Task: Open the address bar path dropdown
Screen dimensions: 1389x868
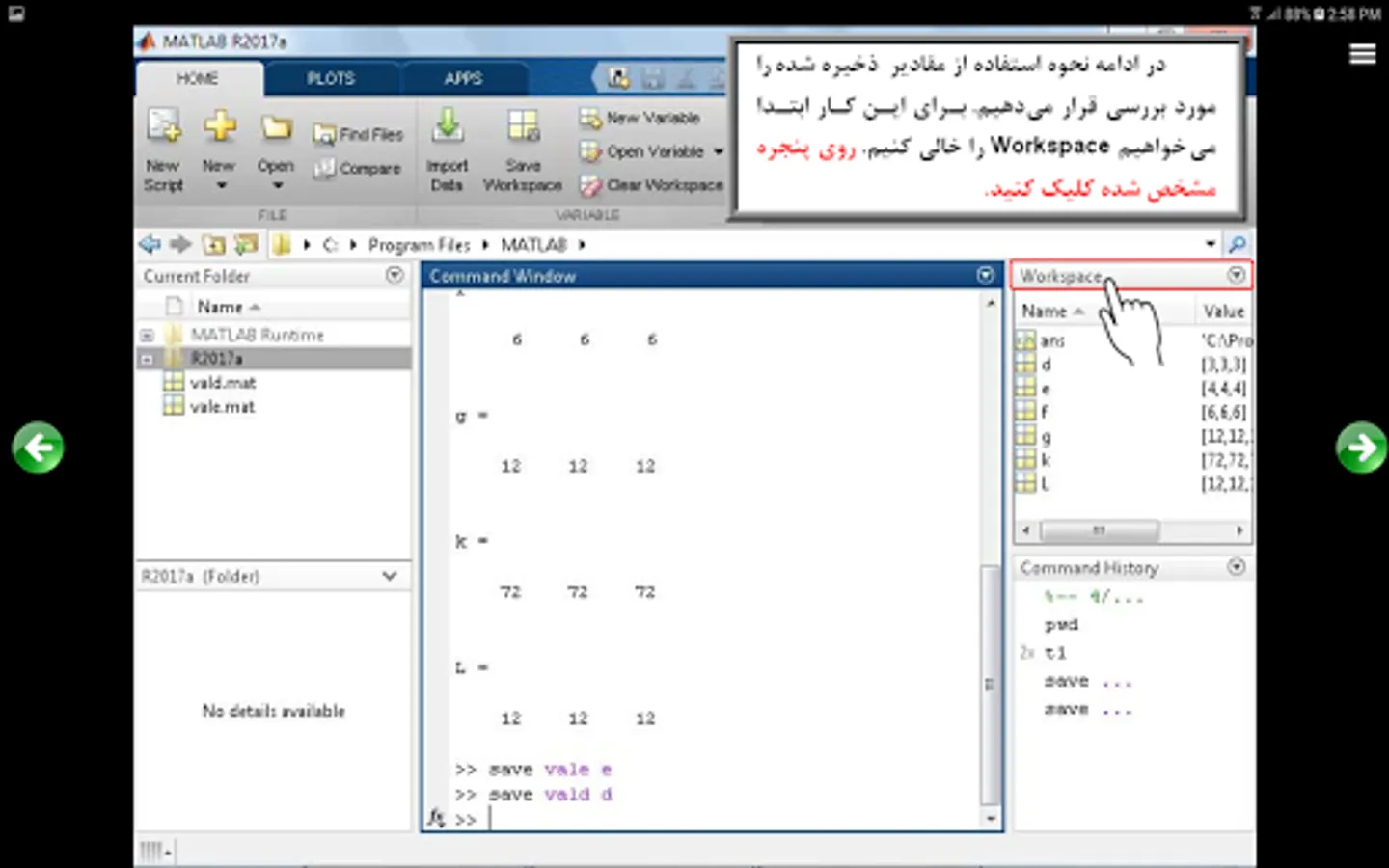Action: (1211, 244)
